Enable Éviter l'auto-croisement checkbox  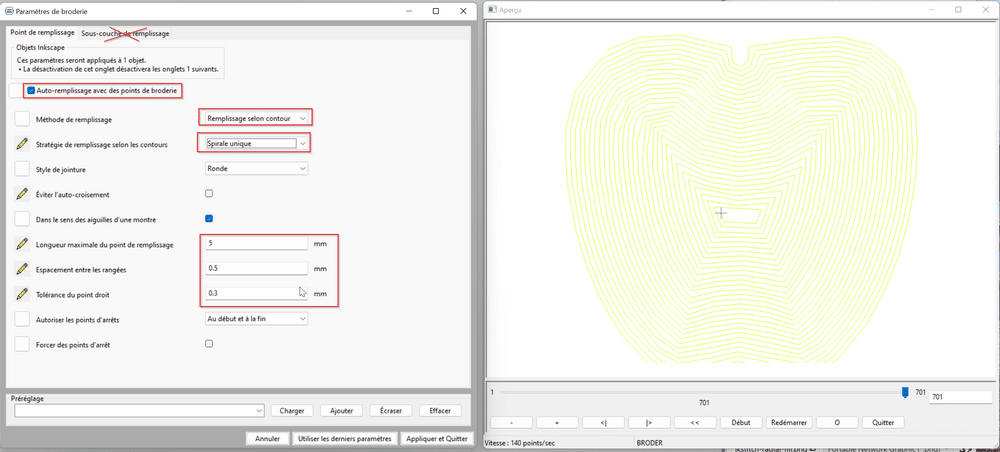coord(209,193)
